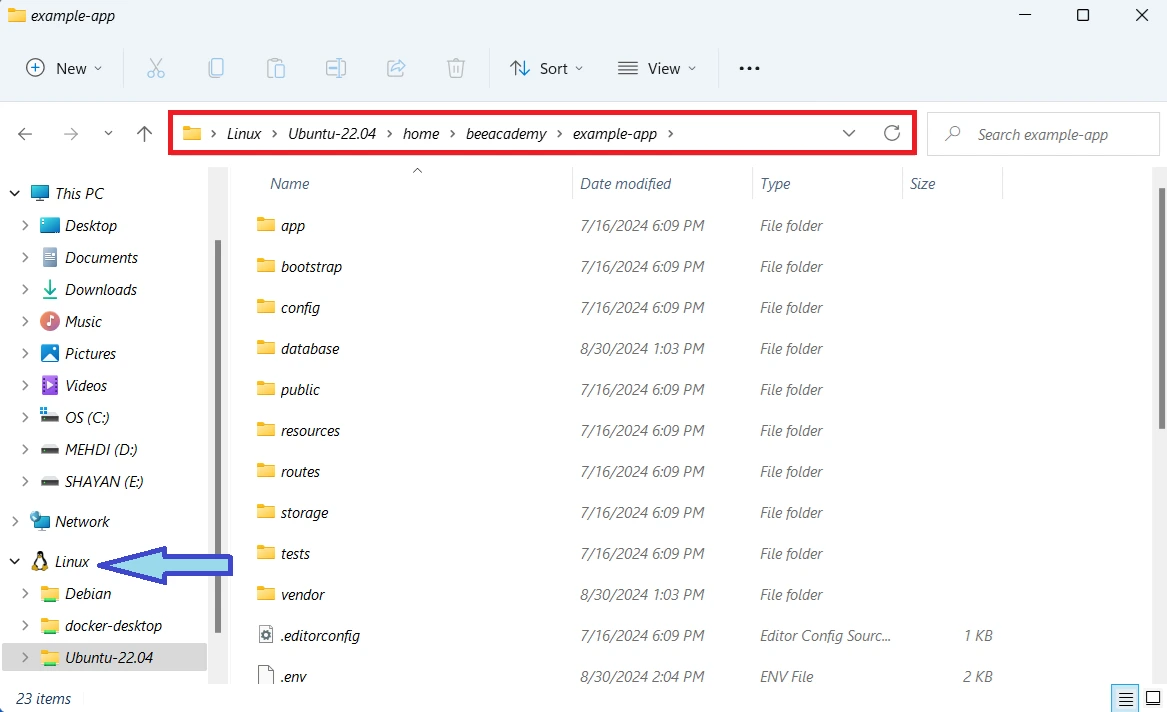
Task: Select the routes folder
Action: pos(301,471)
